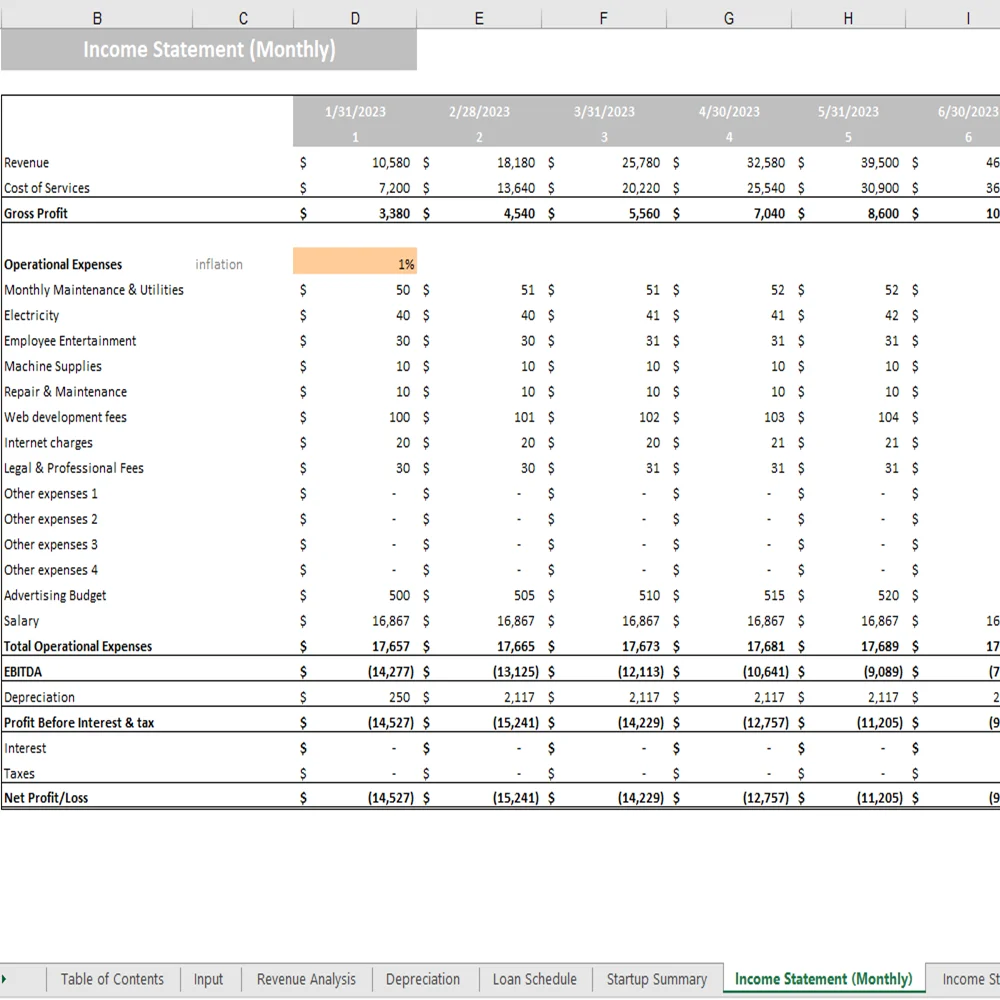The height and width of the screenshot is (1000, 1000).
Task: Go to the Depreciation worksheet
Action: click(x=424, y=979)
